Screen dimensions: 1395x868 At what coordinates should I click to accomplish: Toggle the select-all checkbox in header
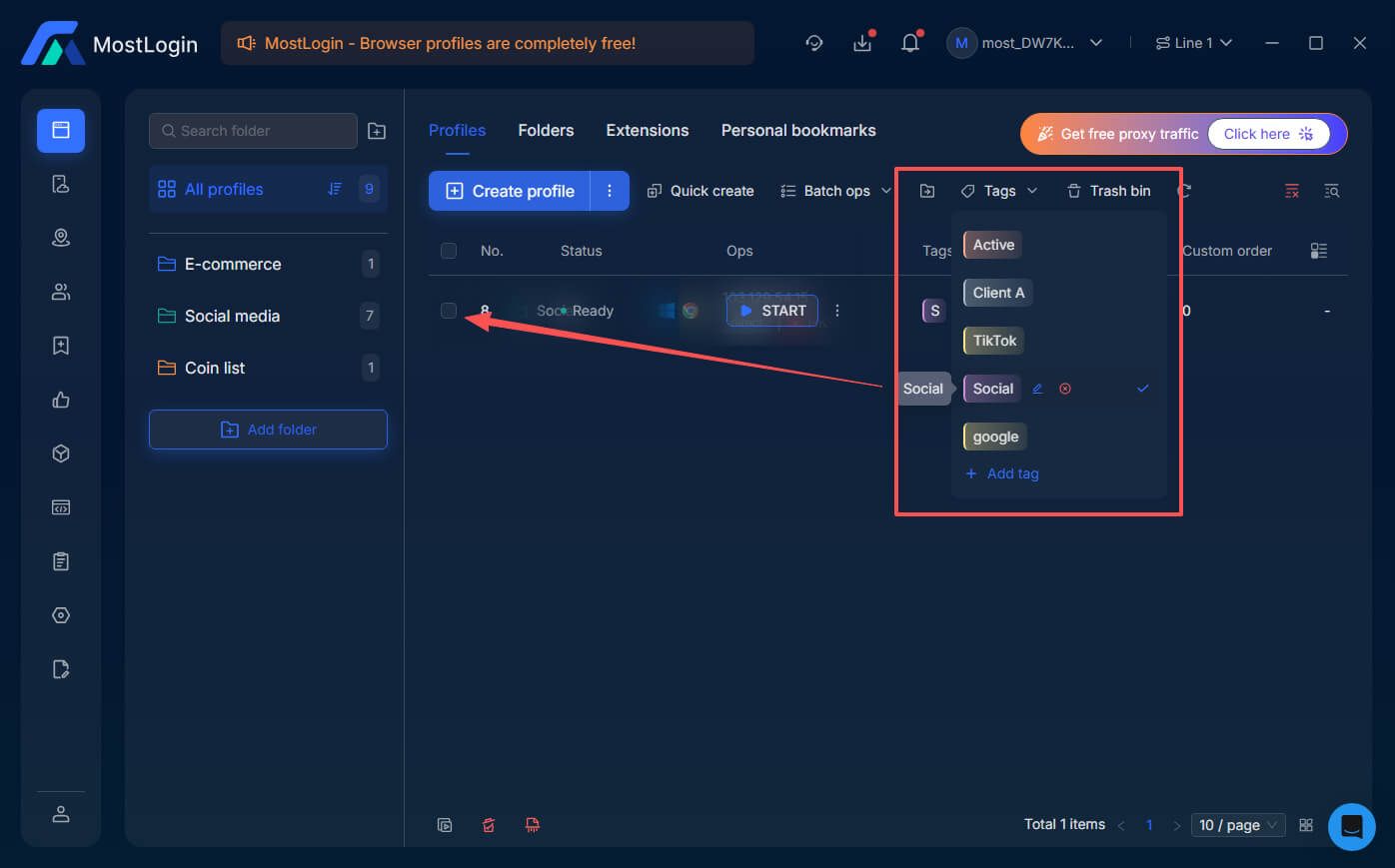click(x=449, y=251)
